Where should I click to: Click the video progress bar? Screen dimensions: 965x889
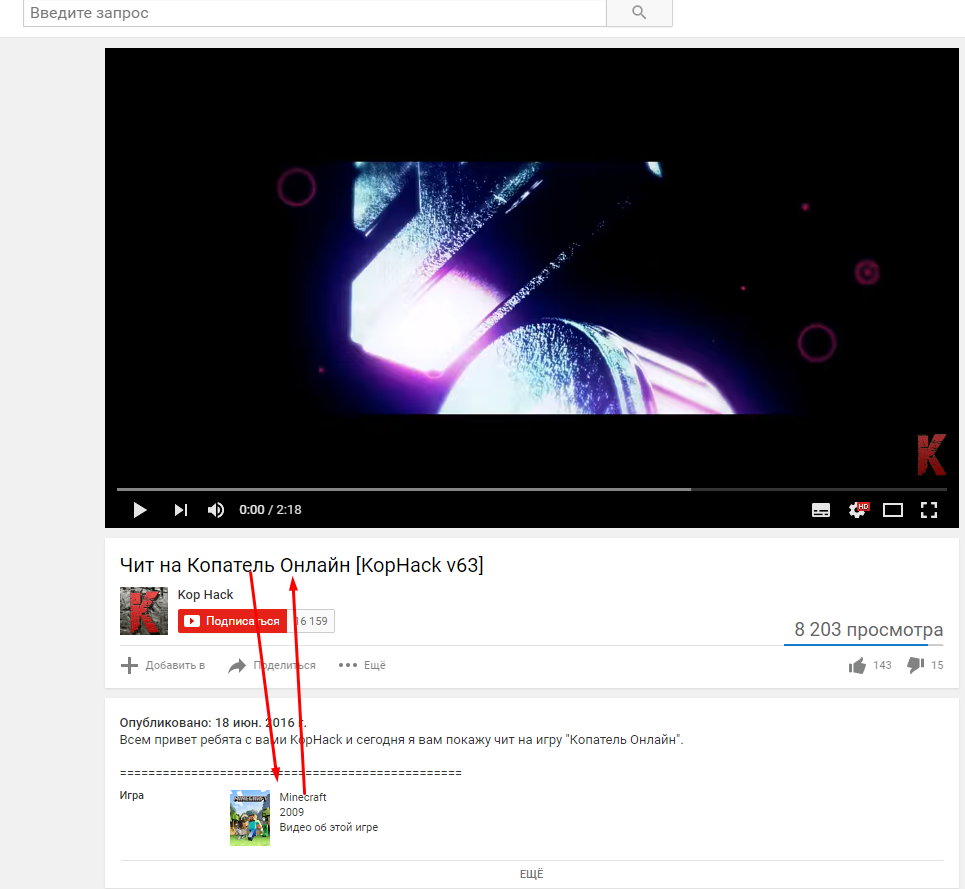[x=532, y=490]
